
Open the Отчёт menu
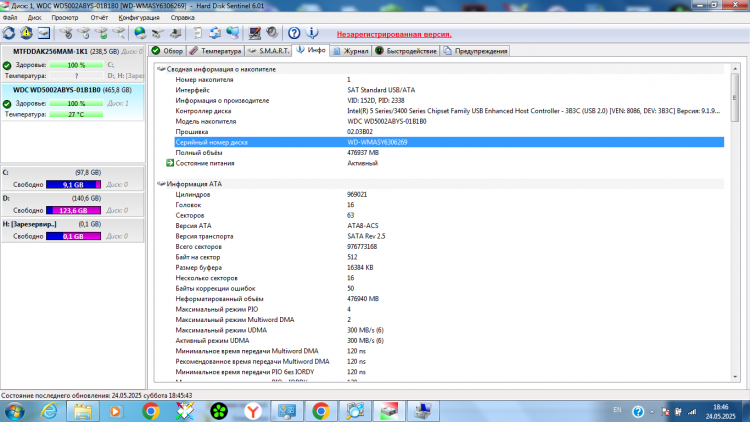tap(99, 18)
